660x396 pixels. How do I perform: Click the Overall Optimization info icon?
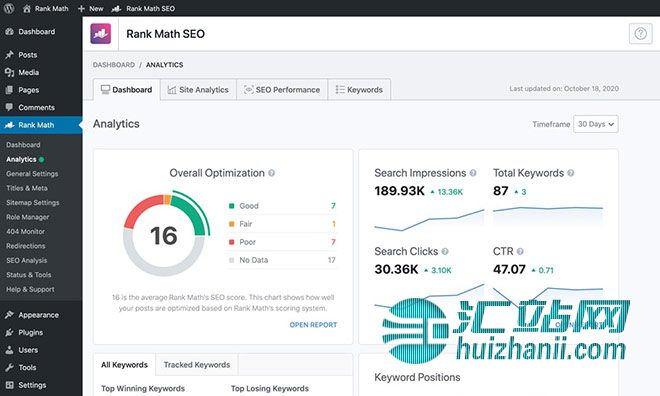coord(271,173)
